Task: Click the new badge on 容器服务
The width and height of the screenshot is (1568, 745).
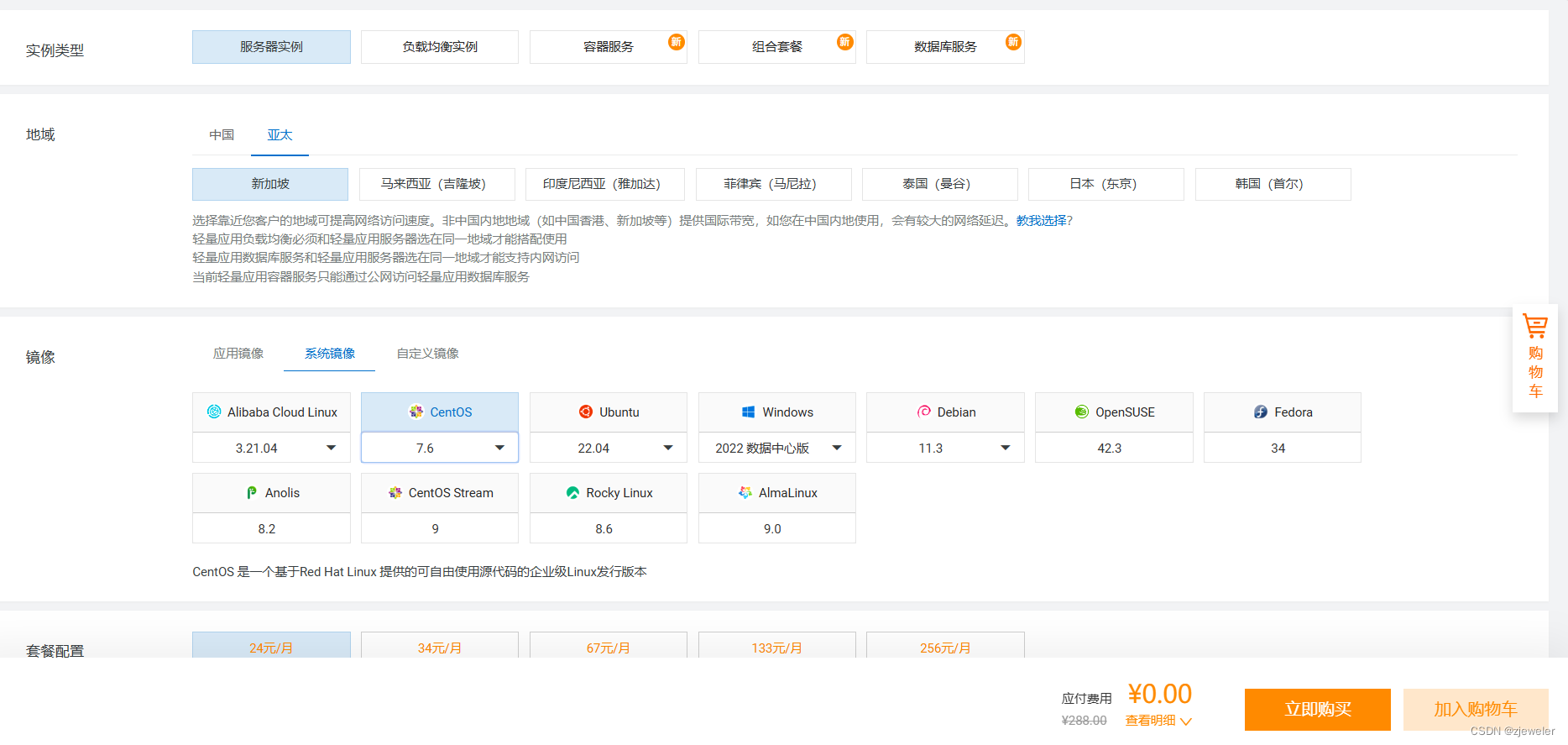Action: pyautogui.click(x=677, y=42)
